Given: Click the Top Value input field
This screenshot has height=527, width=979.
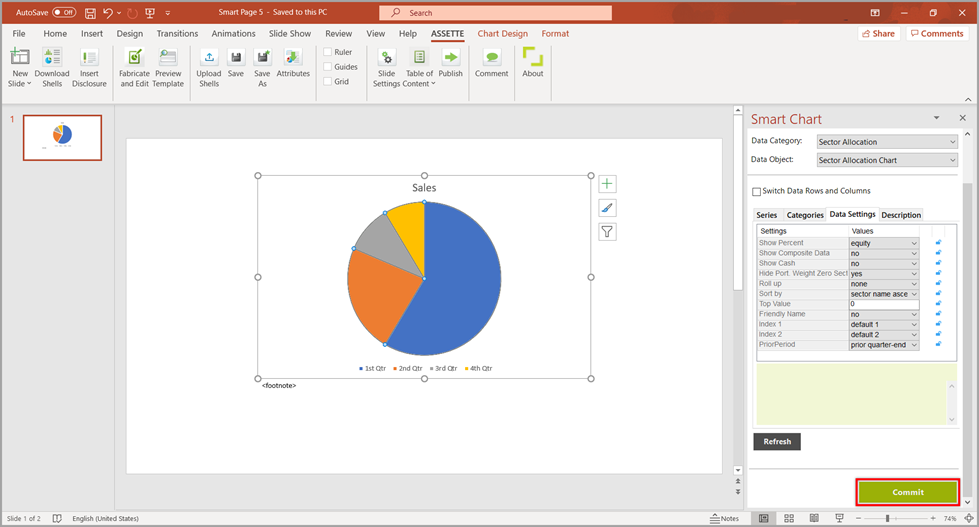Looking at the screenshot, I should 884,304.
